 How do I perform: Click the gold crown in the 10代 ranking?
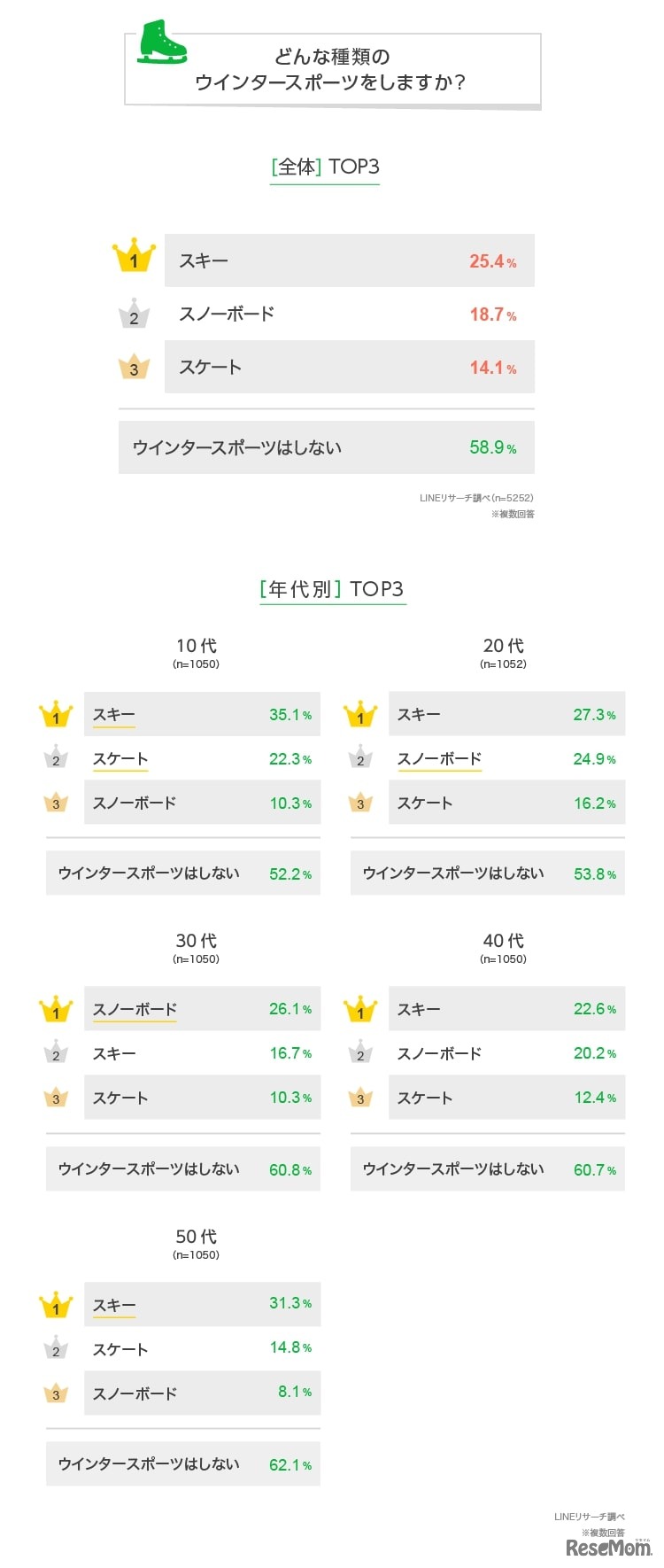click(x=56, y=715)
